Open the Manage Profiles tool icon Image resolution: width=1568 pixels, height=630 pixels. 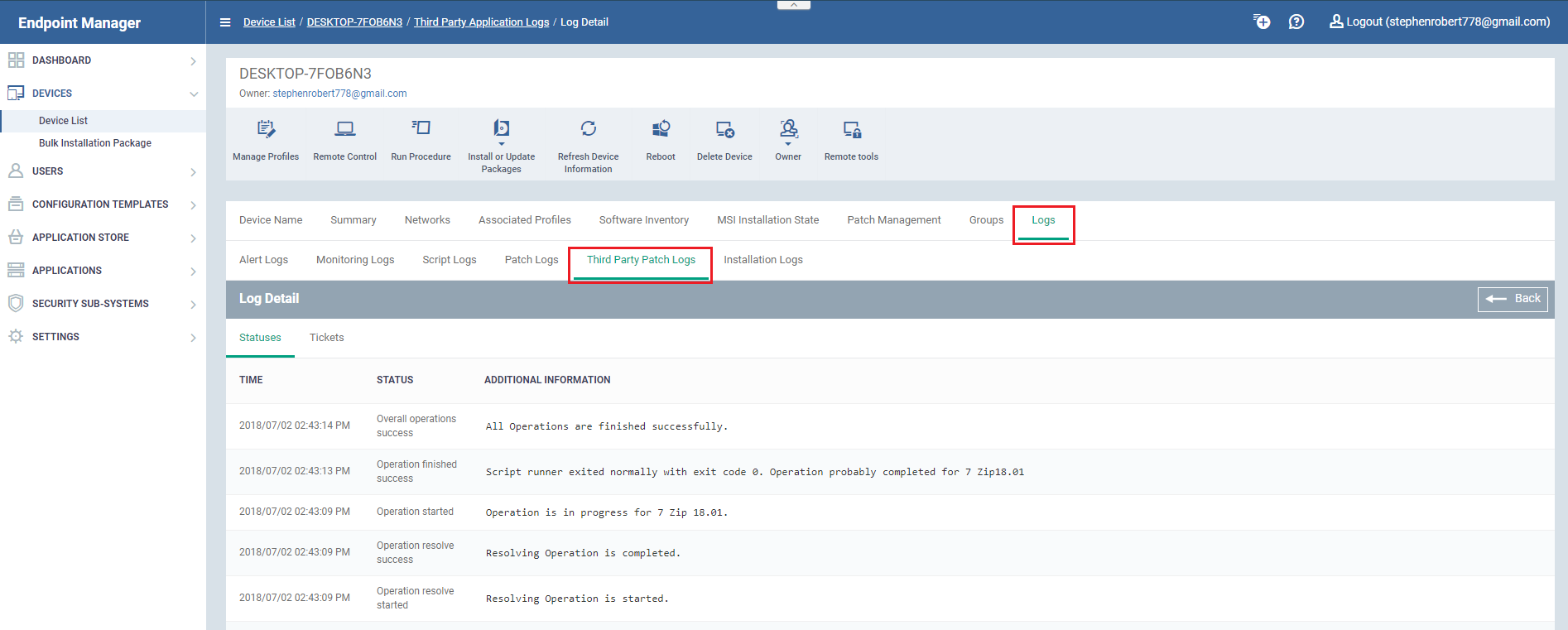[x=266, y=129]
